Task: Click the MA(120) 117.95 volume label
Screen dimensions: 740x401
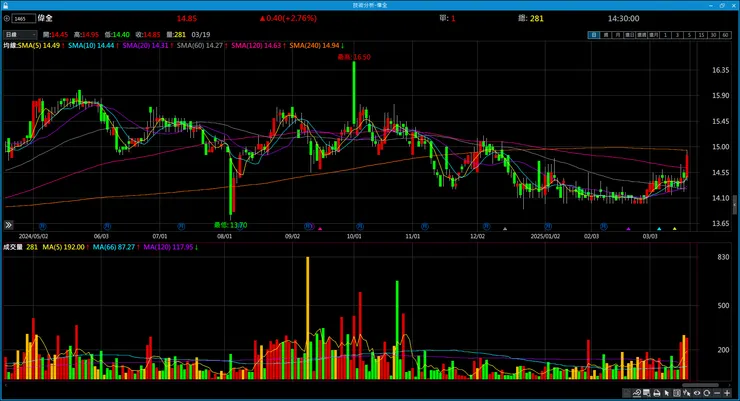Action: (x=168, y=247)
